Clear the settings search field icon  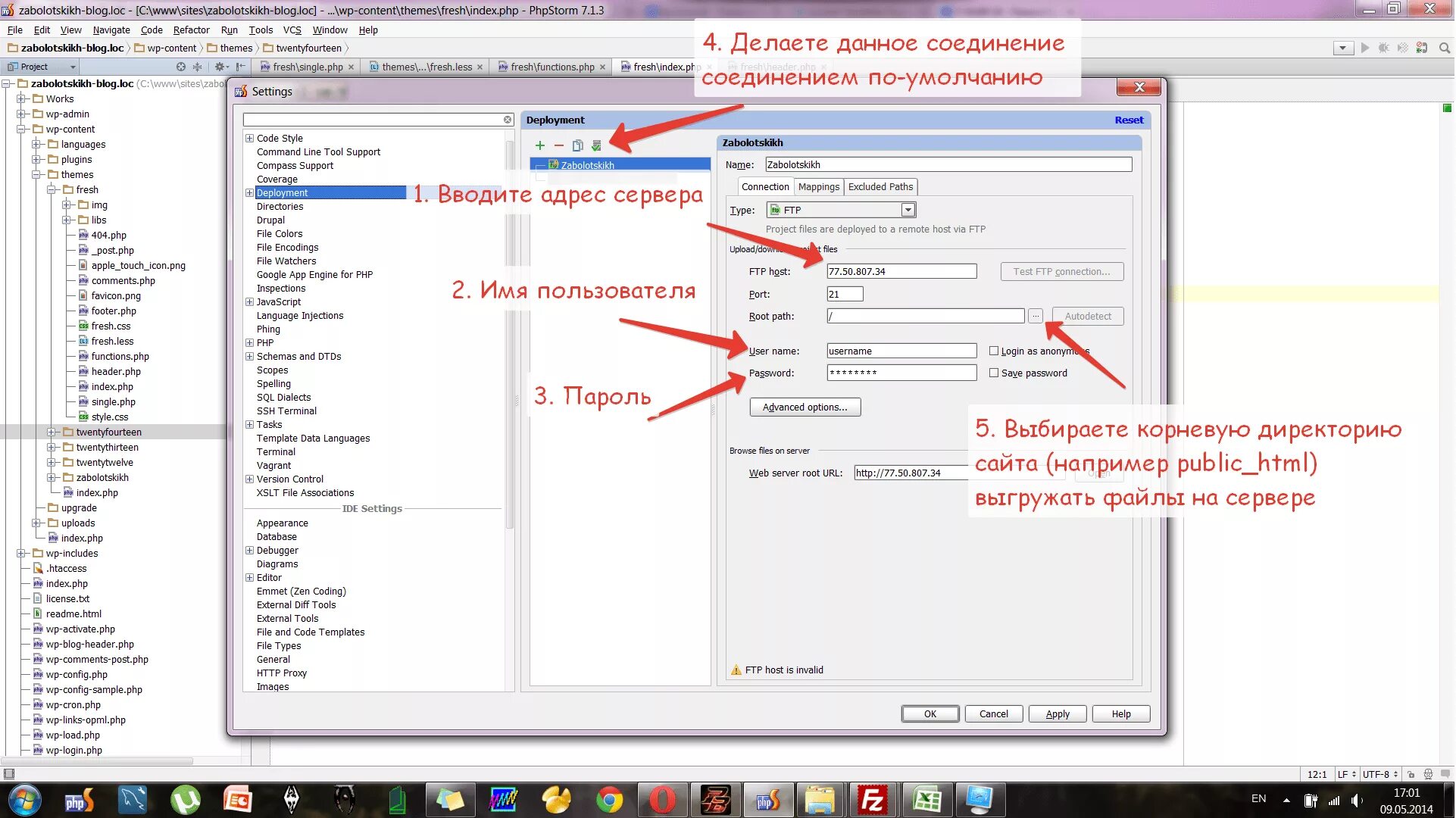(x=508, y=120)
